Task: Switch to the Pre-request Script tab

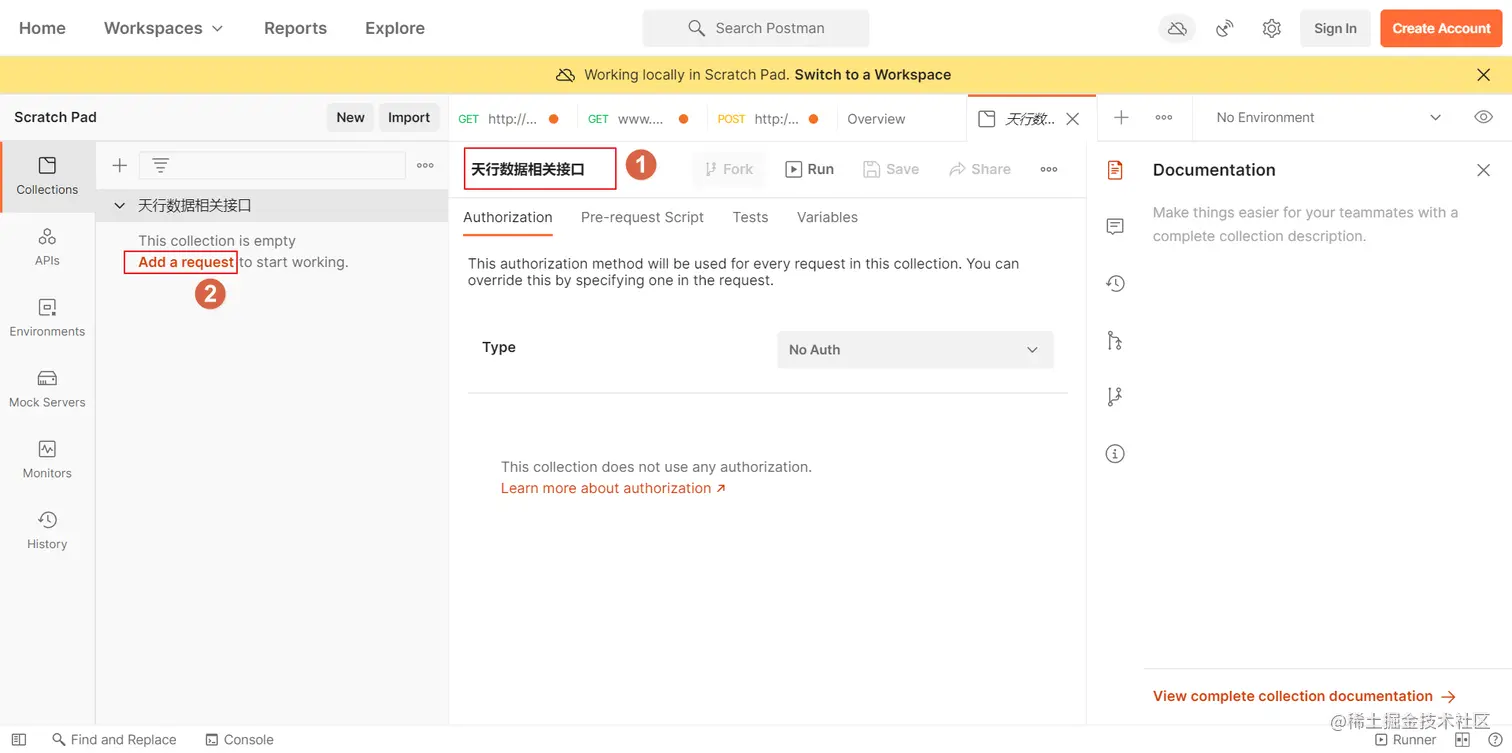Action: (642, 217)
